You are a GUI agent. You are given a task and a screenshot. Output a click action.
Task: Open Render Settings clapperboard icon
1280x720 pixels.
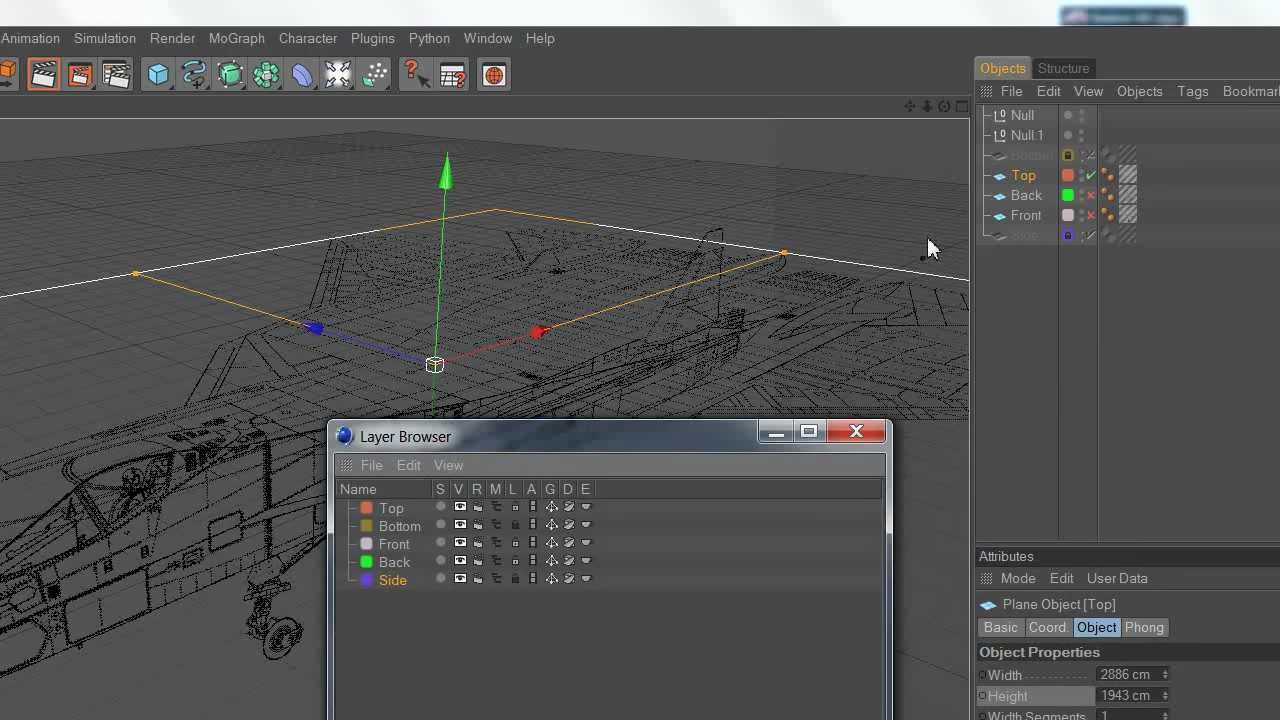point(117,75)
